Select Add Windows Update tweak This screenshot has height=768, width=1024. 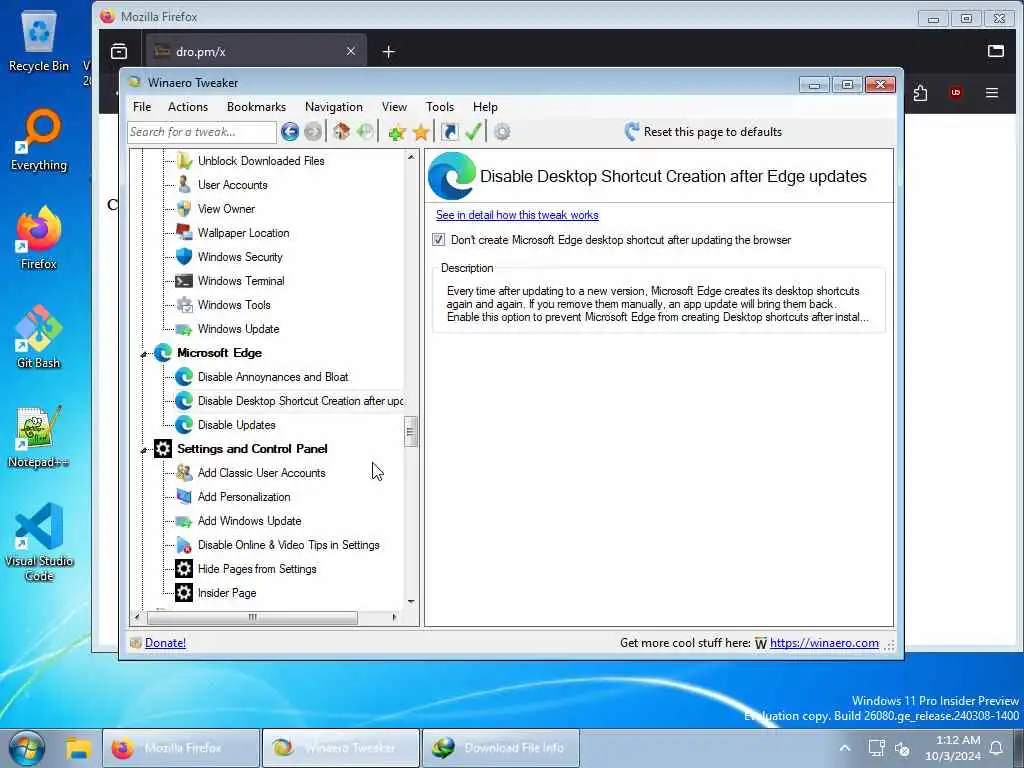click(x=249, y=521)
